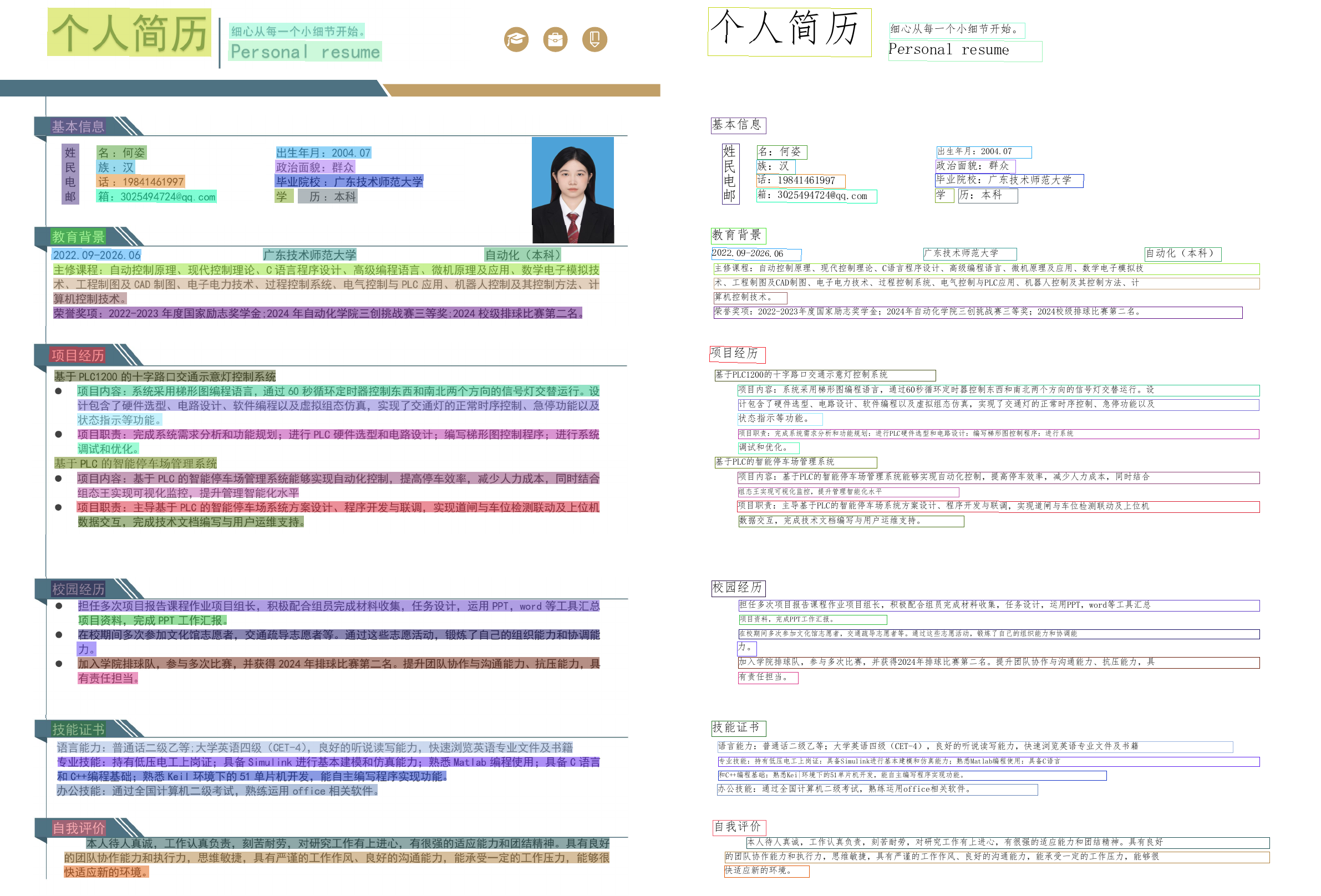Viewport: 1321px width, 896px height.
Task: Click the red-highlighted 项目经历 section heading
Action: 78,355
